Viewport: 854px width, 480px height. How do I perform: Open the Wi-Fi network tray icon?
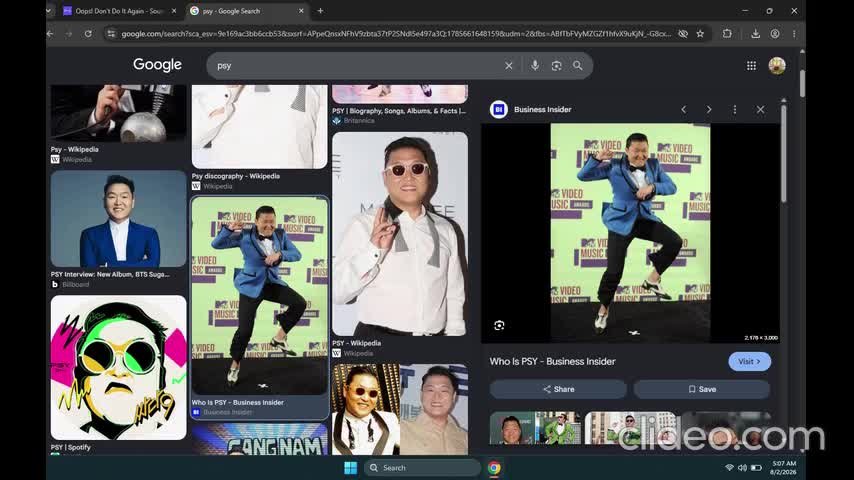[x=729, y=467]
